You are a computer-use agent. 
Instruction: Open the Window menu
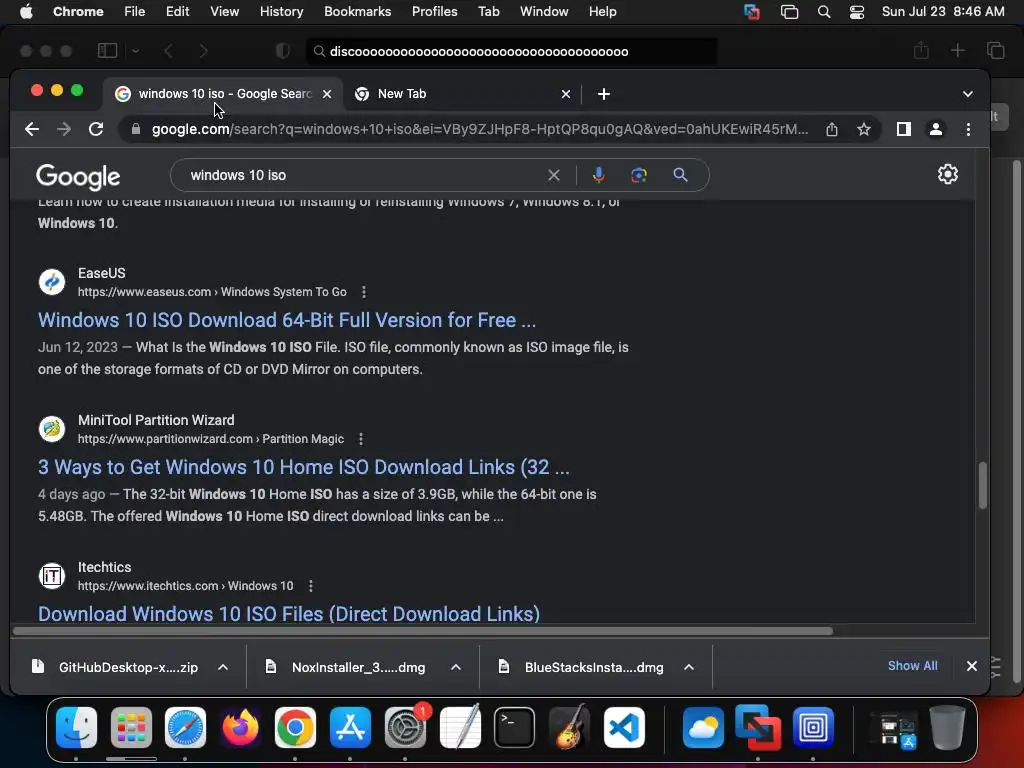point(544,12)
